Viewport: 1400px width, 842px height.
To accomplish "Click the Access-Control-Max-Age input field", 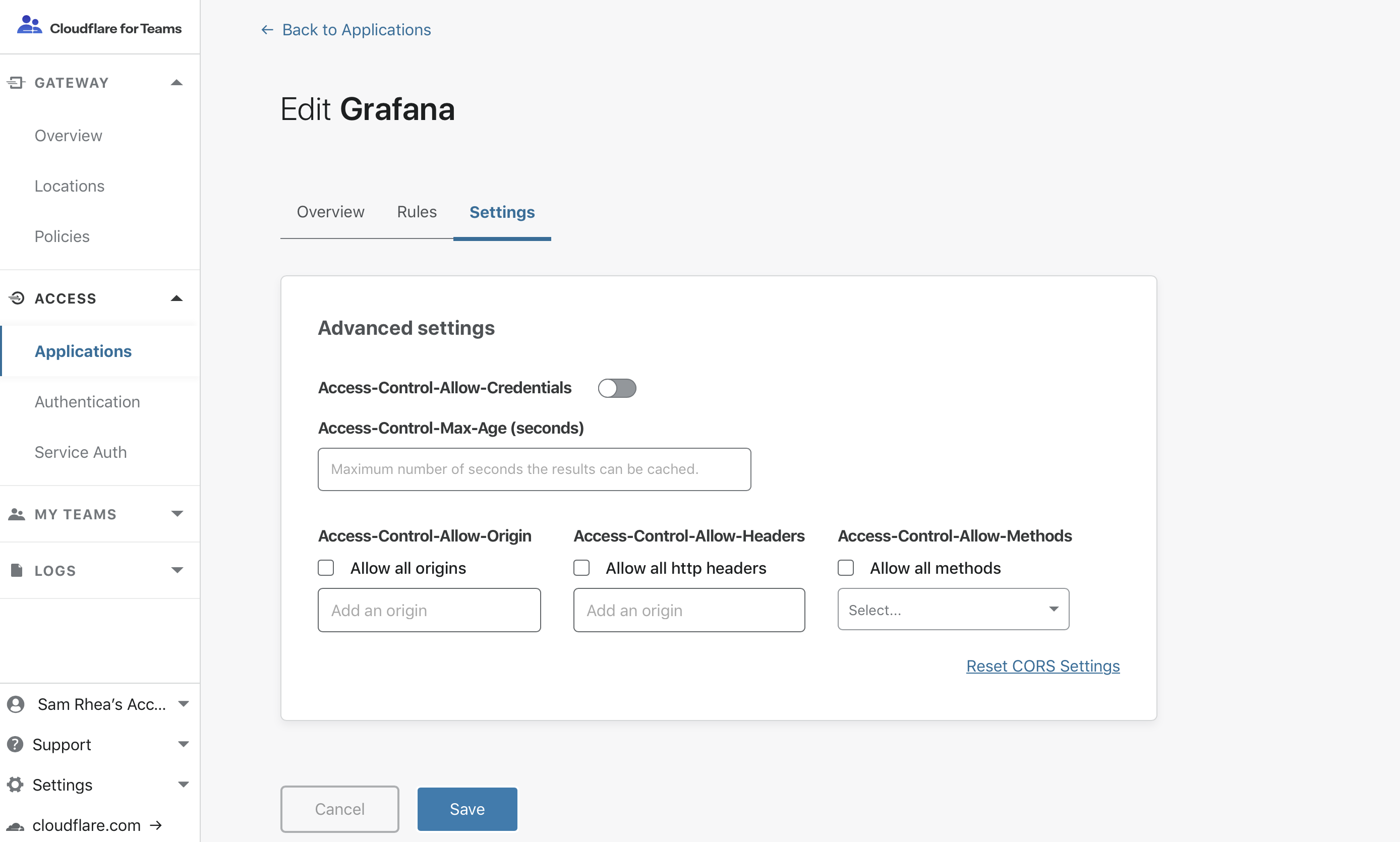I will pos(534,469).
